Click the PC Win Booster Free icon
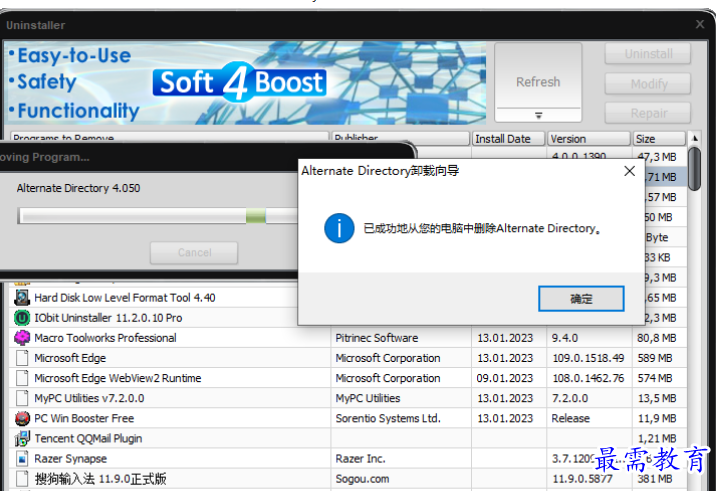This screenshot has width=716, height=491. click(x=22, y=418)
